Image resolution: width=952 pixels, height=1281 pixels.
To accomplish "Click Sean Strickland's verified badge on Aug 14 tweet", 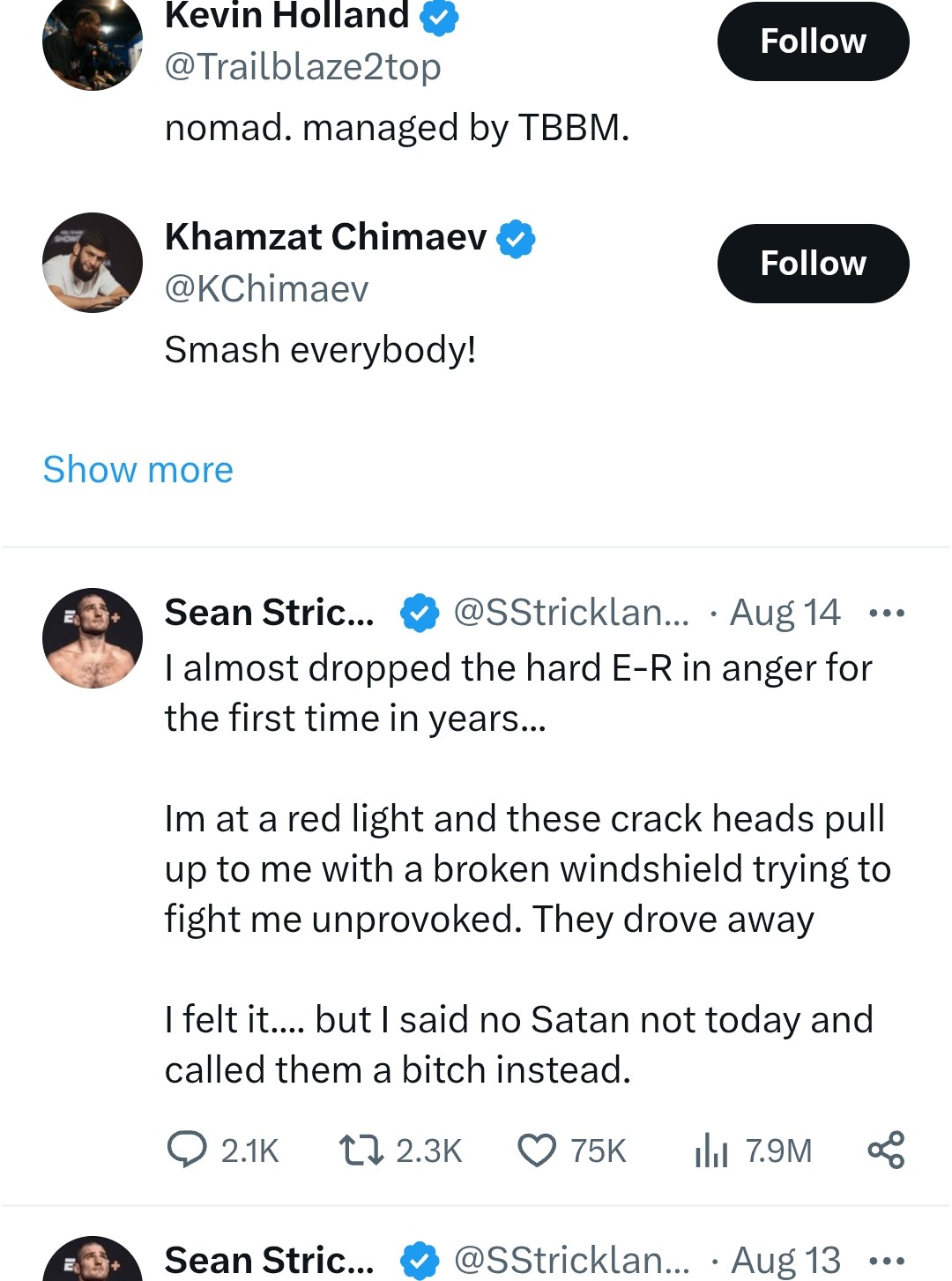I will tap(420, 613).
